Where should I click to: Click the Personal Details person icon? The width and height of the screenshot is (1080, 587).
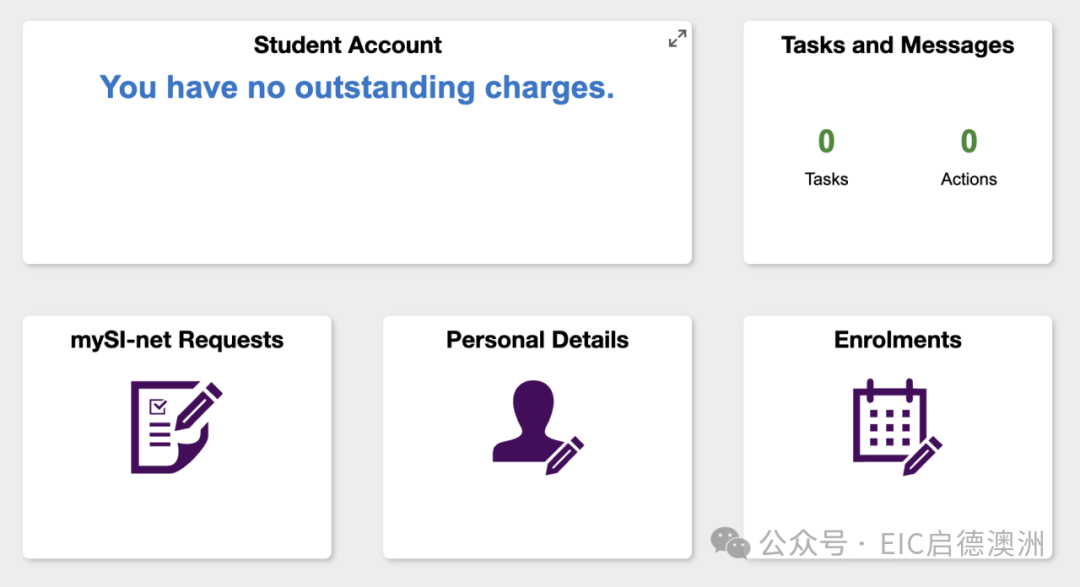click(538, 427)
